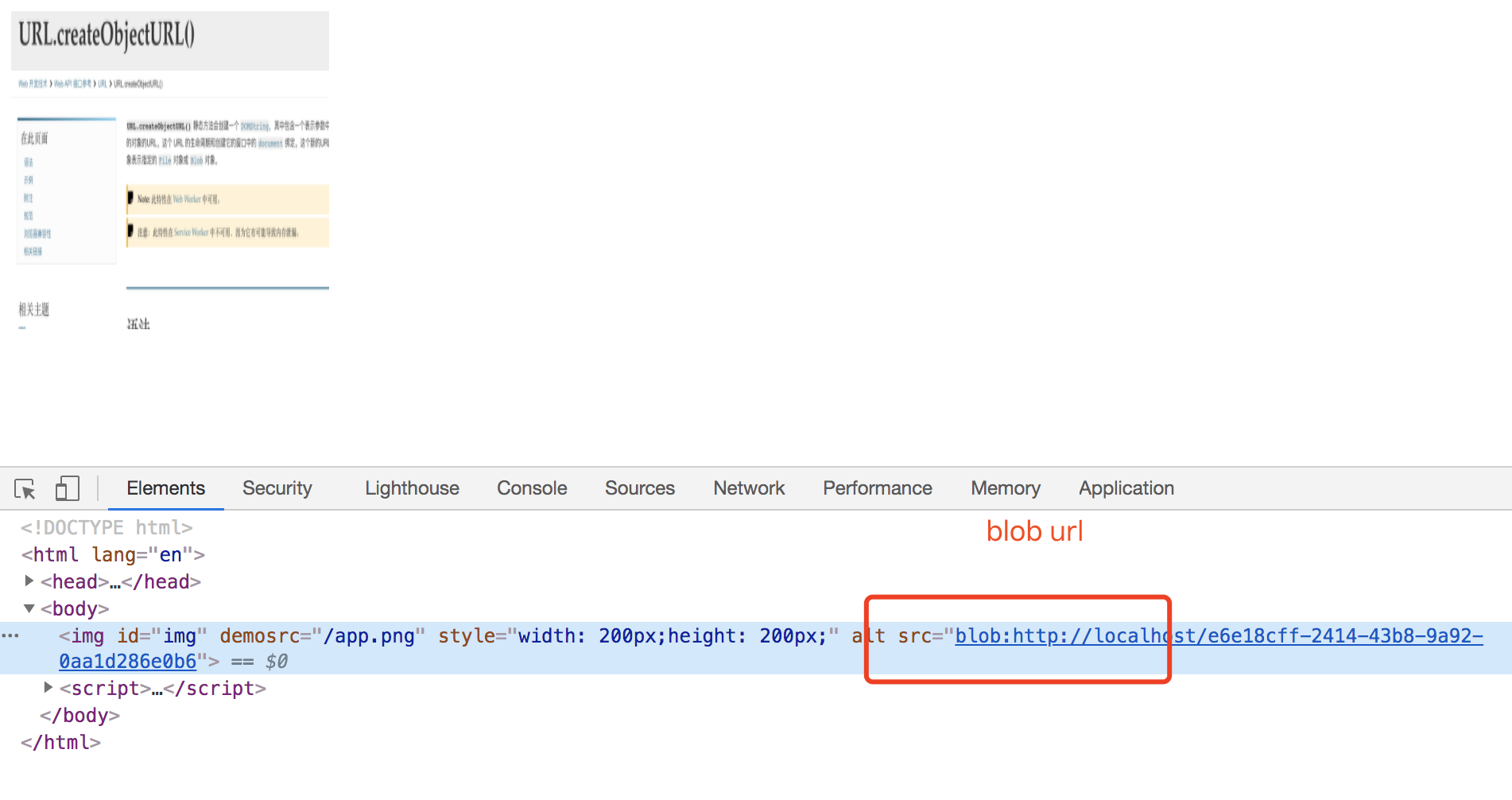Open the Network tab
Screen dimensions: 1512x800
click(749, 488)
